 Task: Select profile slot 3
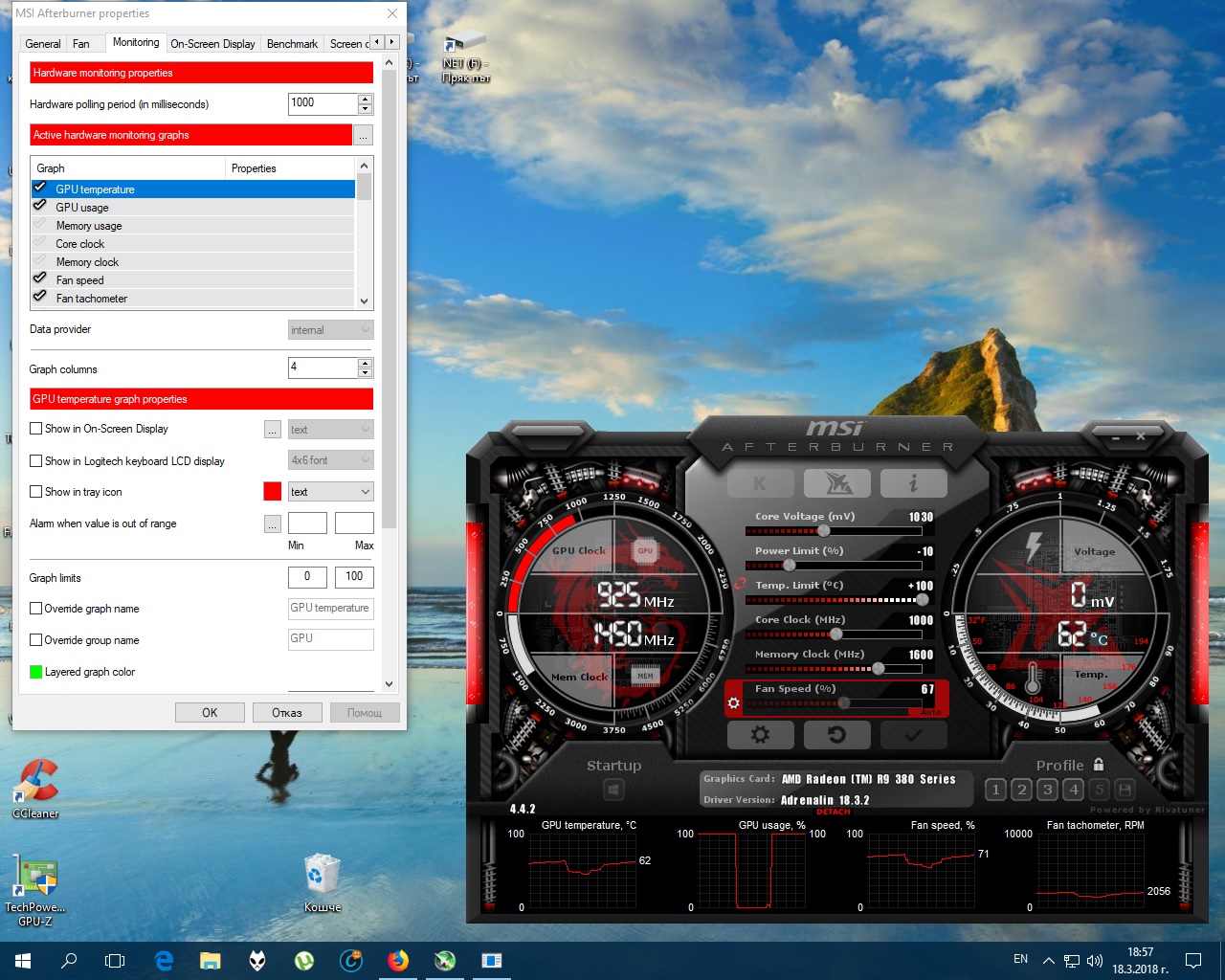point(1048,790)
